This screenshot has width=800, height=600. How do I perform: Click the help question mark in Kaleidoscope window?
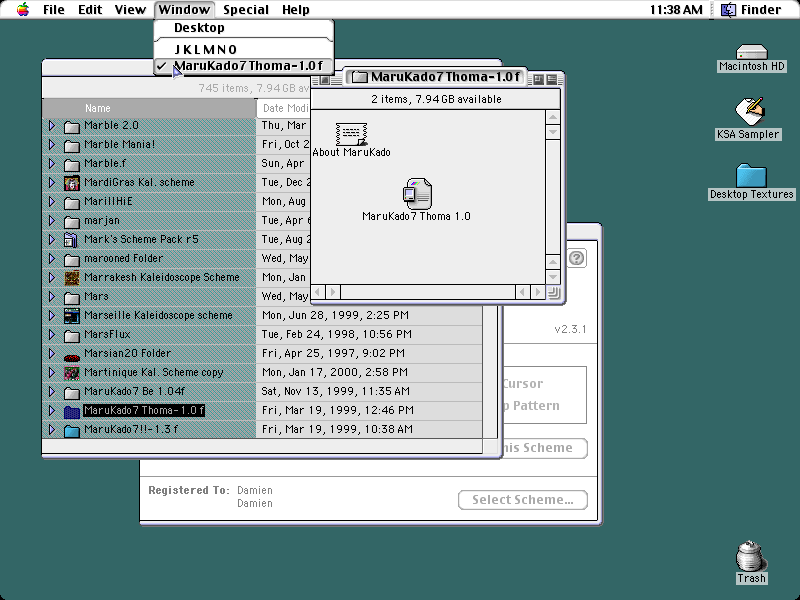(577, 258)
